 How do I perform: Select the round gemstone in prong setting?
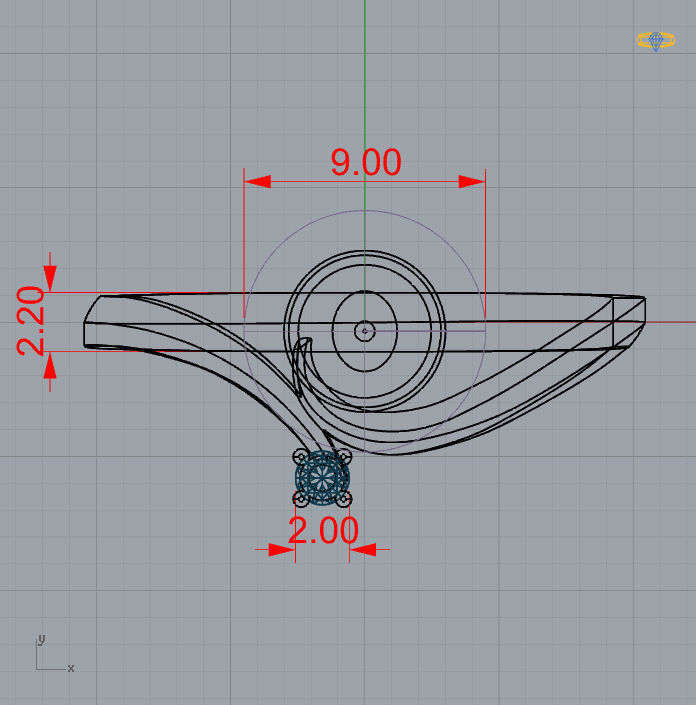pos(322,477)
